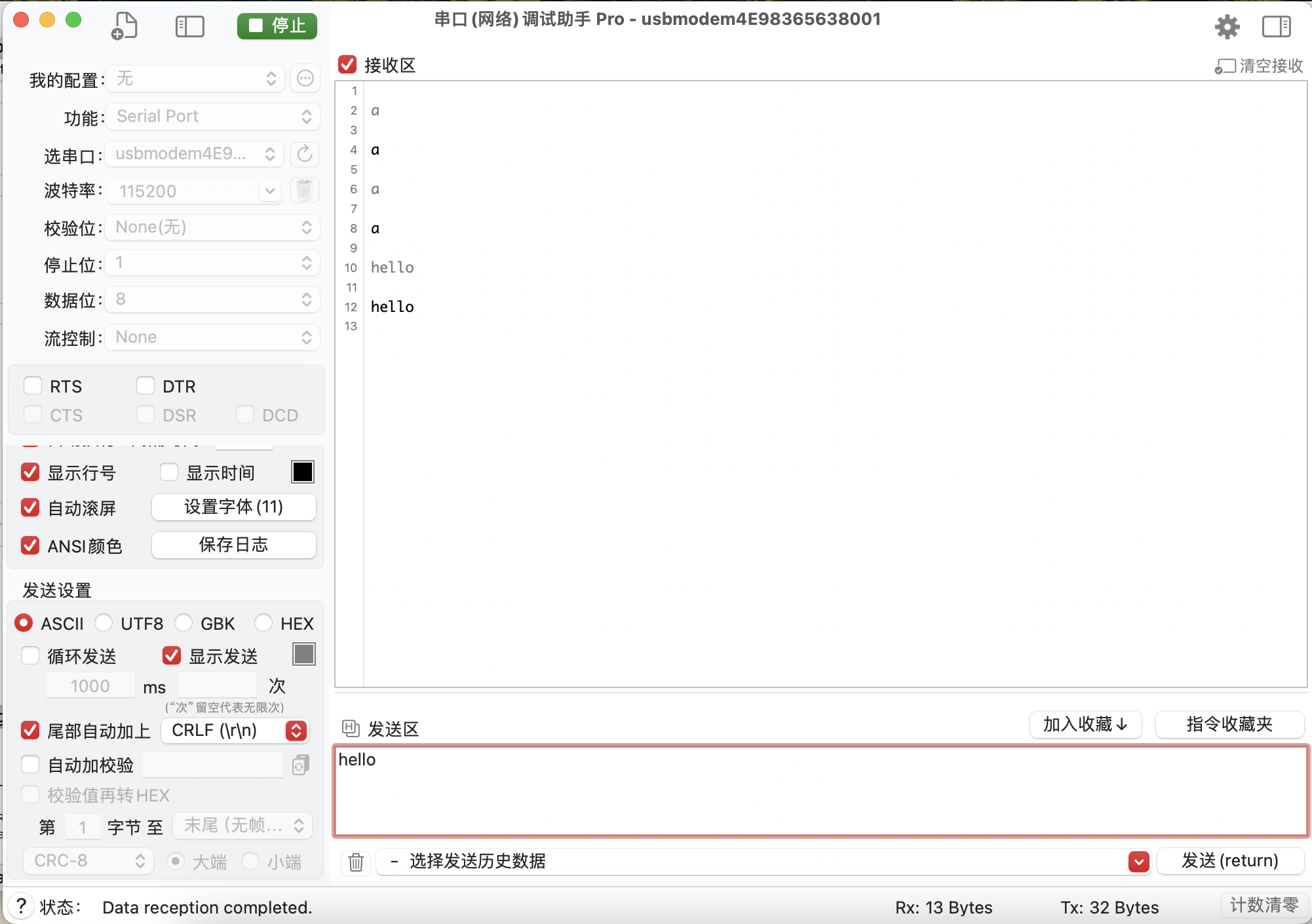Open settings gear icon
Screen dimensions: 1312x924
1227,27
